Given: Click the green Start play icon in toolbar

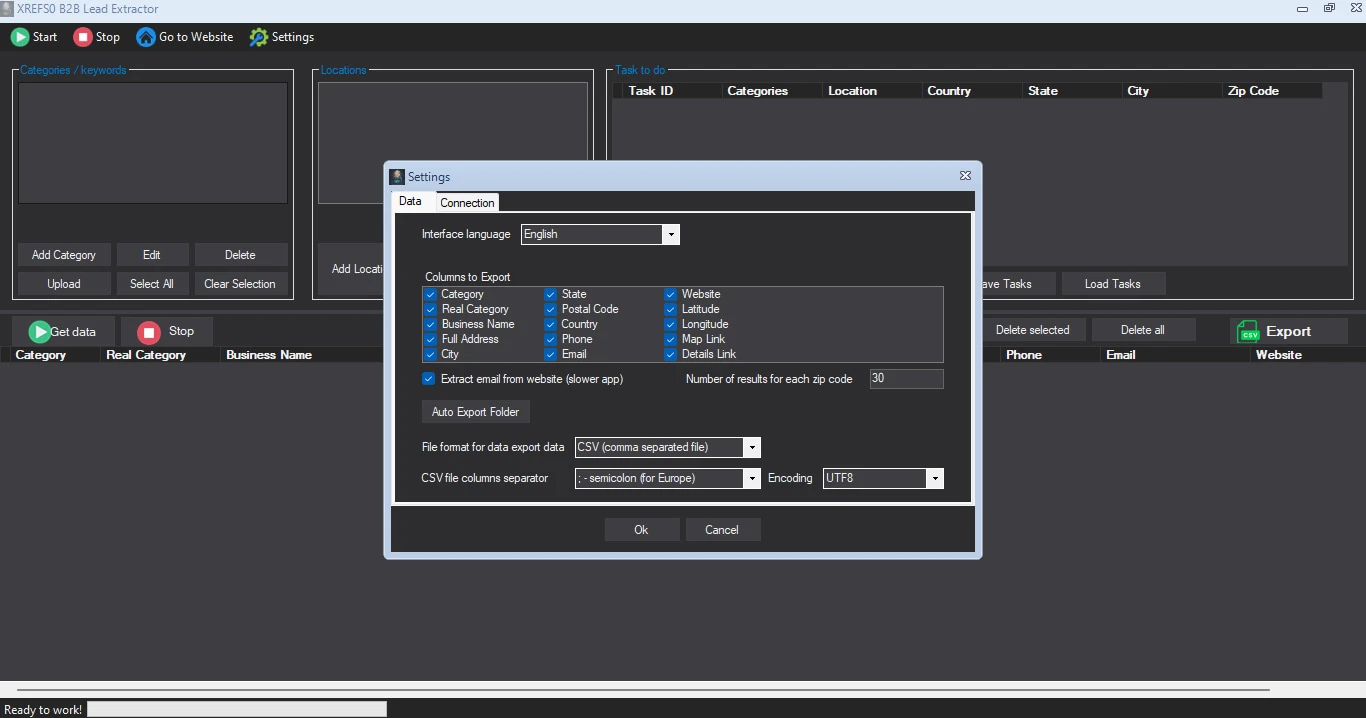Looking at the screenshot, I should [20, 37].
